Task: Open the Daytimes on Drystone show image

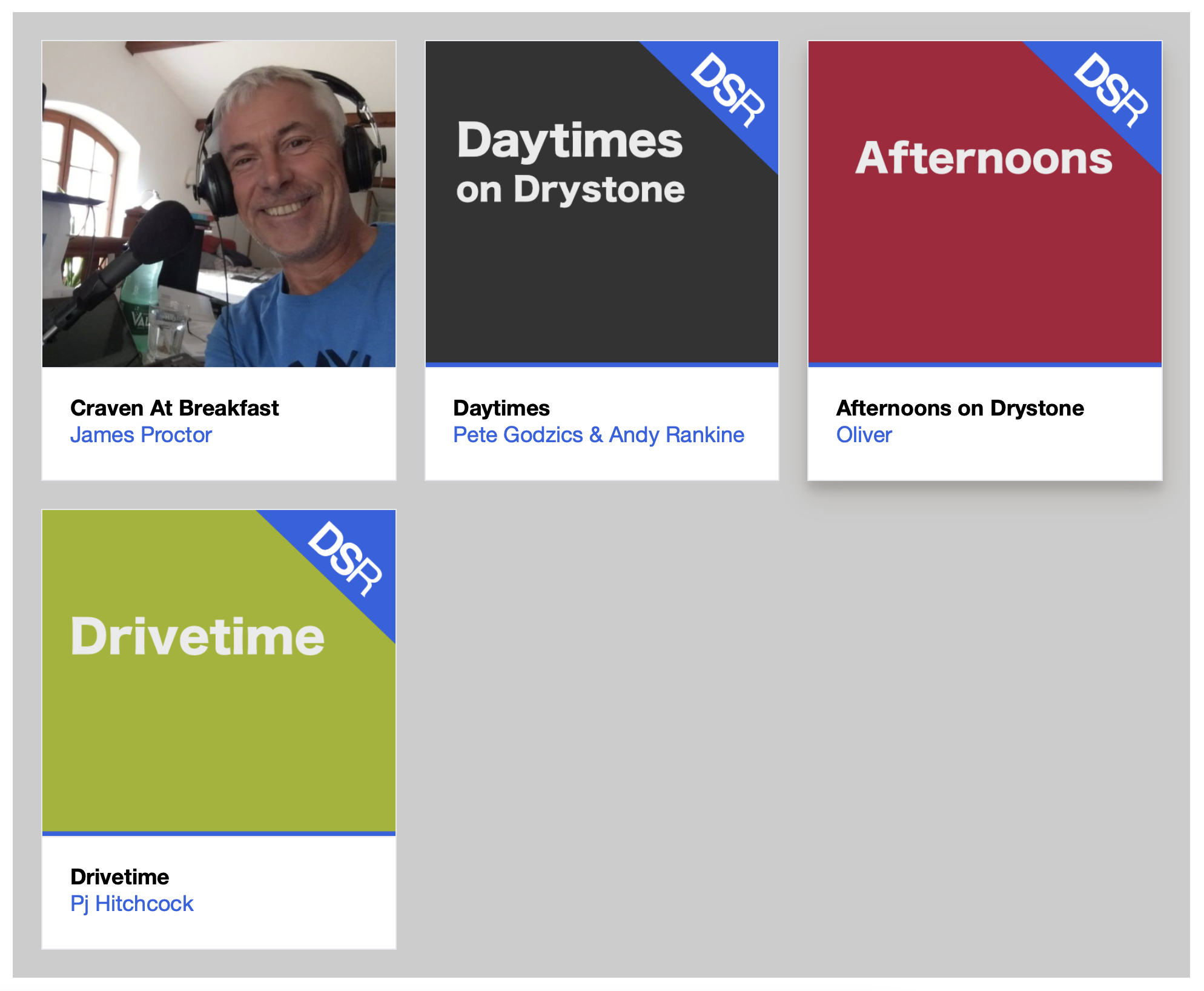Action: click(x=601, y=204)
